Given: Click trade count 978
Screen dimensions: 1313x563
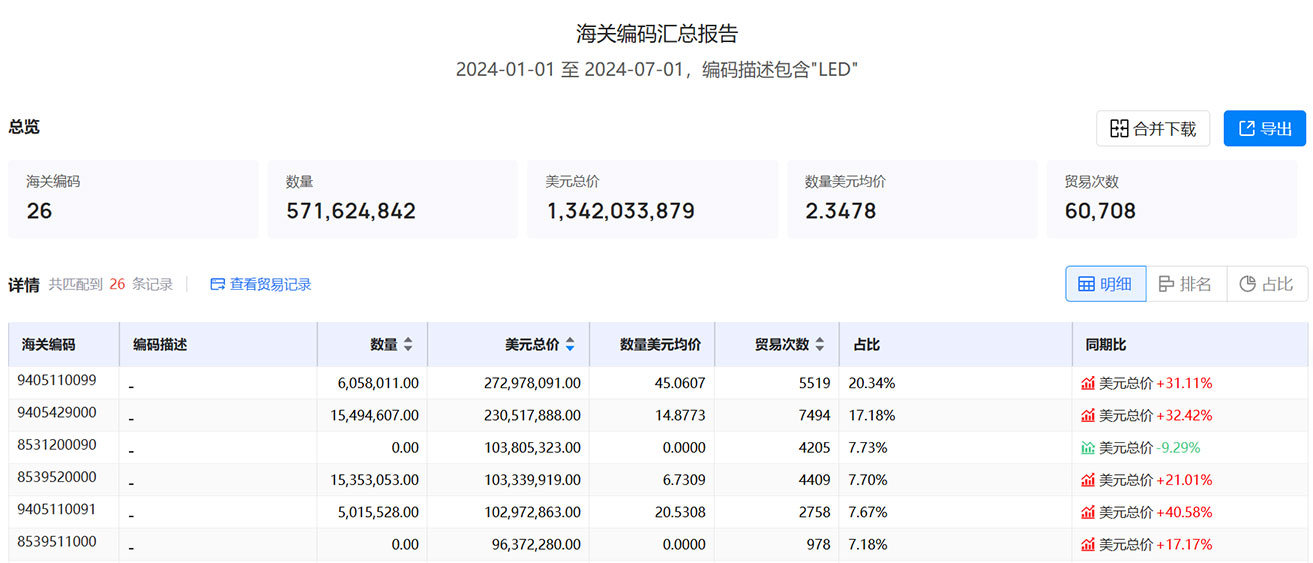Looking at the screenshot, I should (819, 545).
